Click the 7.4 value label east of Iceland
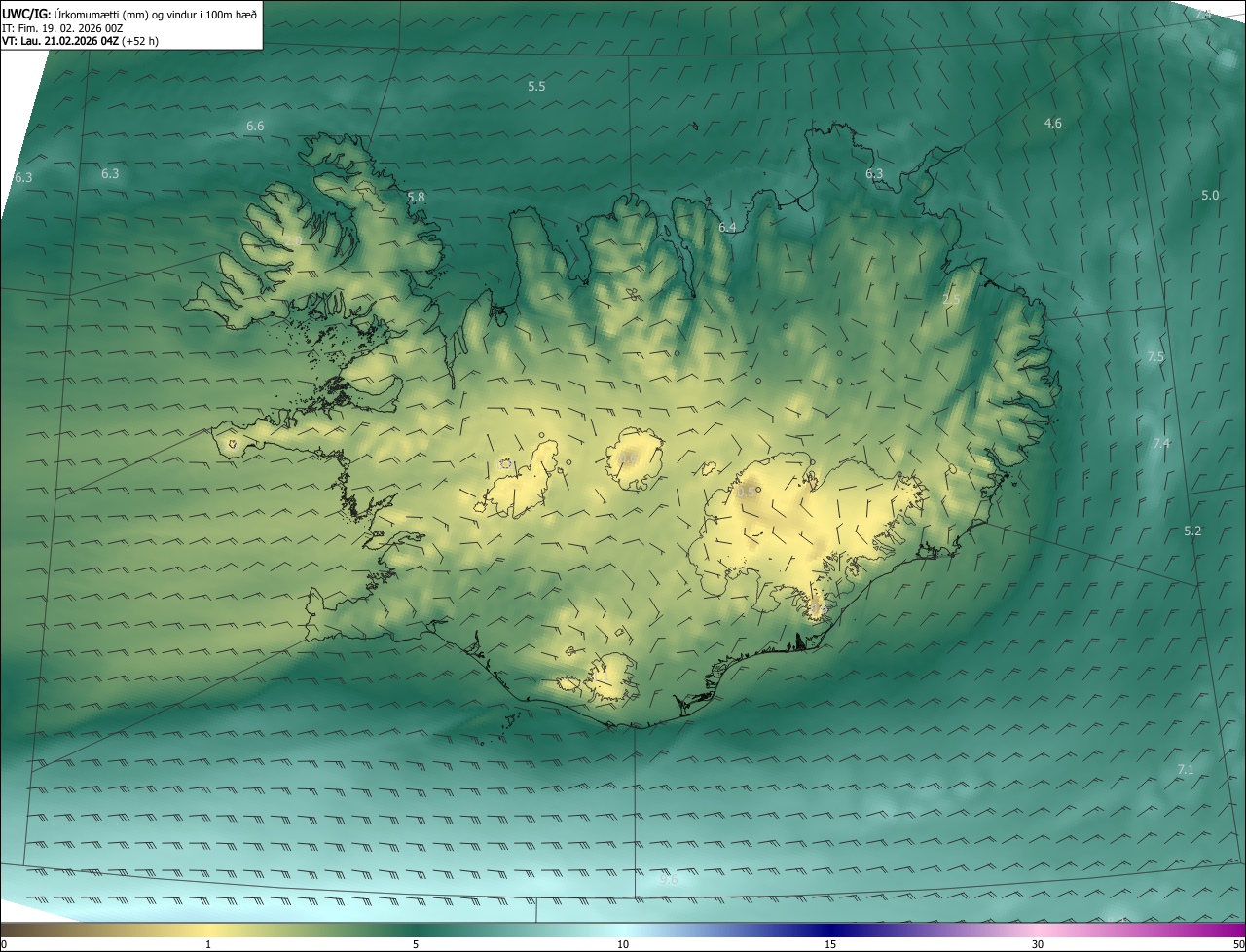 1161,444
